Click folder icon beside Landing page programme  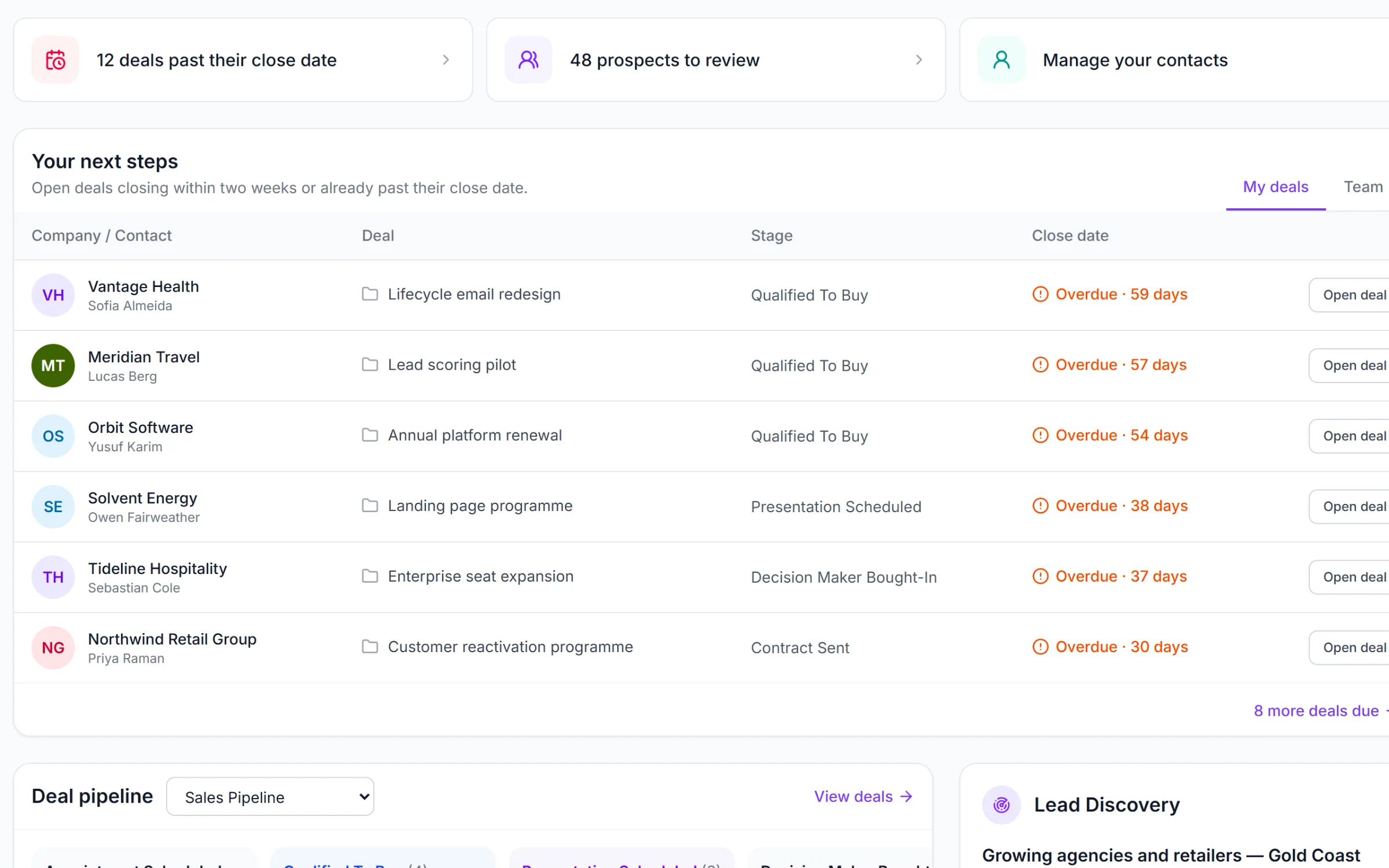click(370, 506)
